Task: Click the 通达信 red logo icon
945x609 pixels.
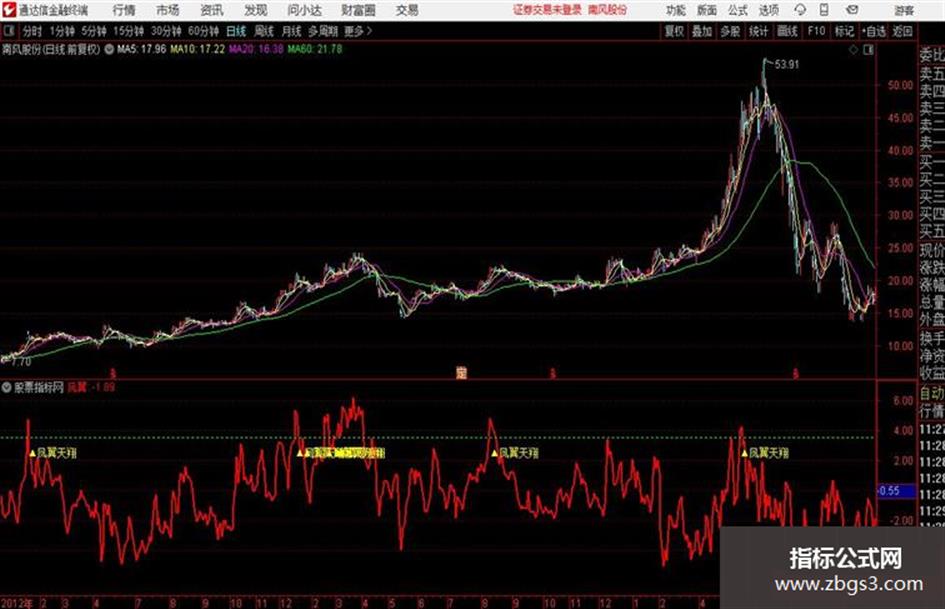Action: 9,10
